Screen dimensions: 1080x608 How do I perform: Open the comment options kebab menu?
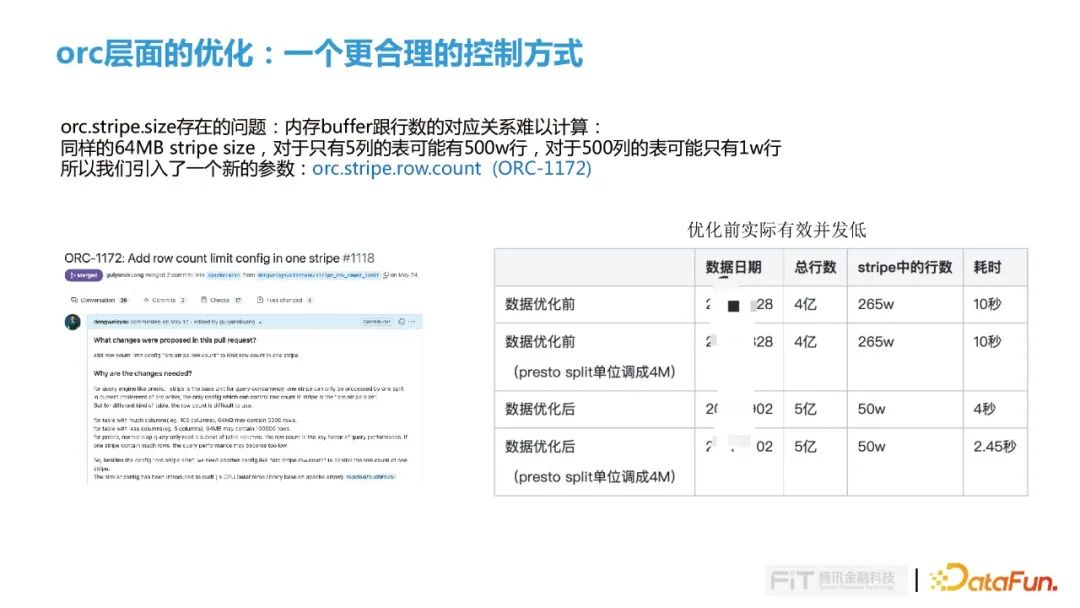(x=412, y=321)
